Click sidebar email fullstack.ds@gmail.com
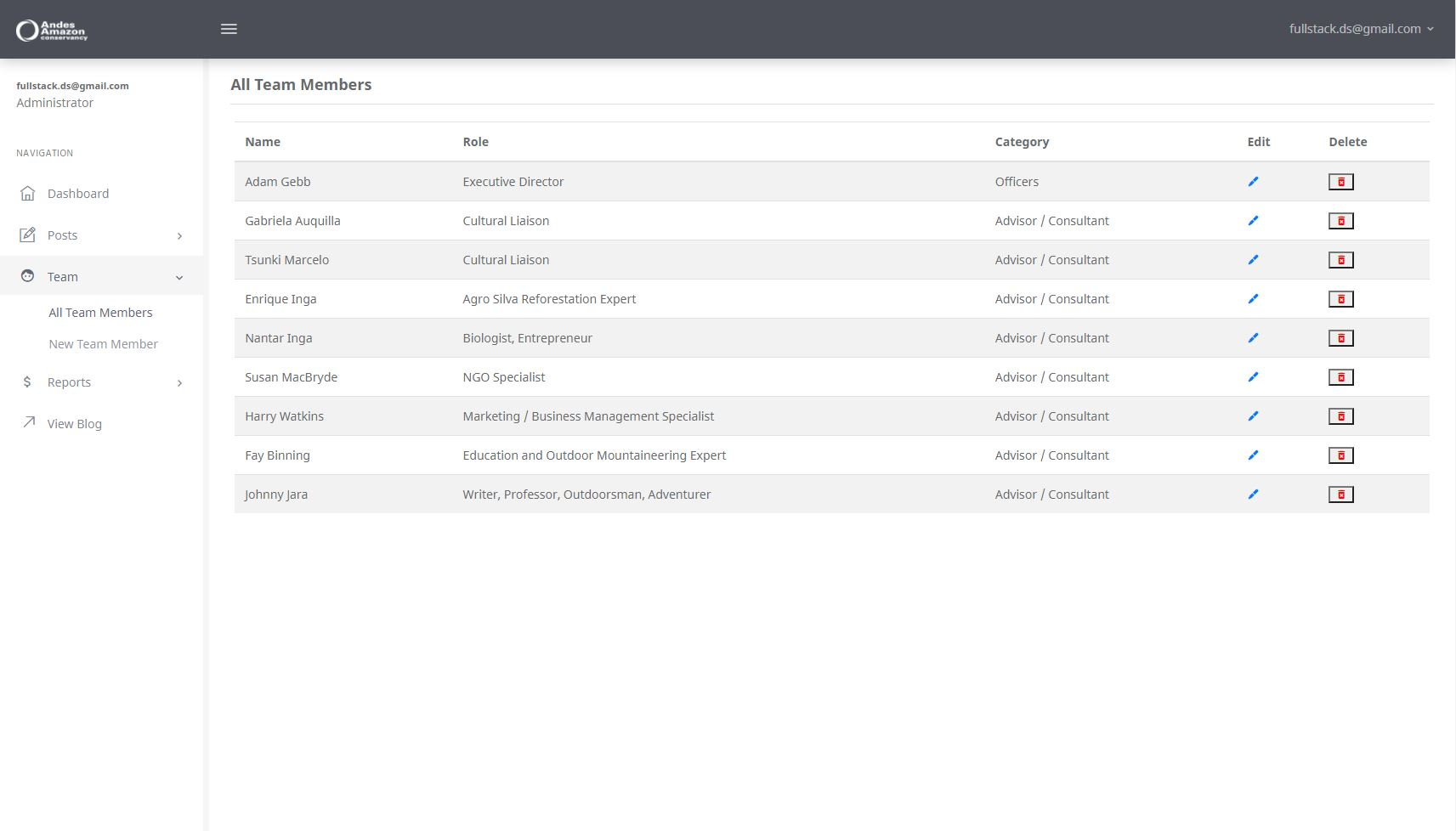The height and width of the screenshot is (831, 1456). pyautogui.click(x=72, y=86)
